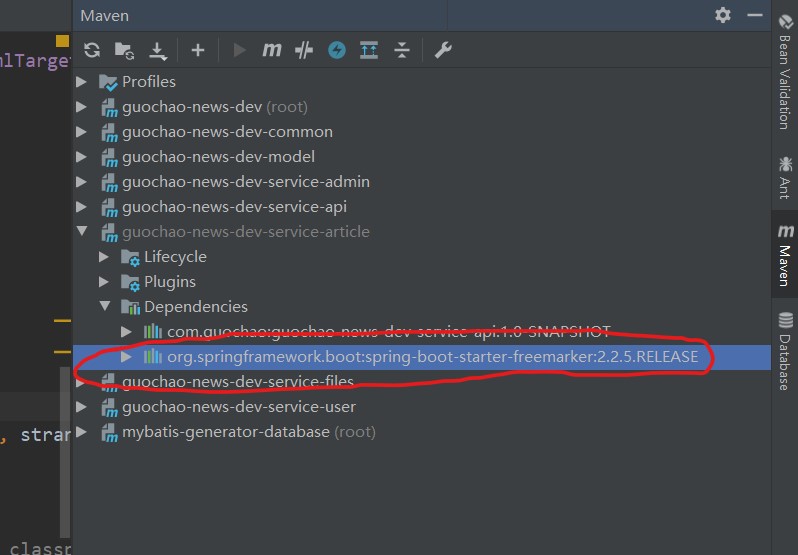Expand mybatis-generator-database project
798x555 pixels.
pos(81,431)
